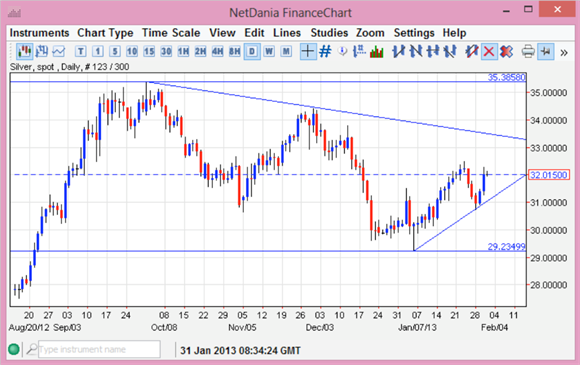Screen dimensions: 580x365
Task: Select the short diagonal line tool
Action: click(x=450, y=51)
